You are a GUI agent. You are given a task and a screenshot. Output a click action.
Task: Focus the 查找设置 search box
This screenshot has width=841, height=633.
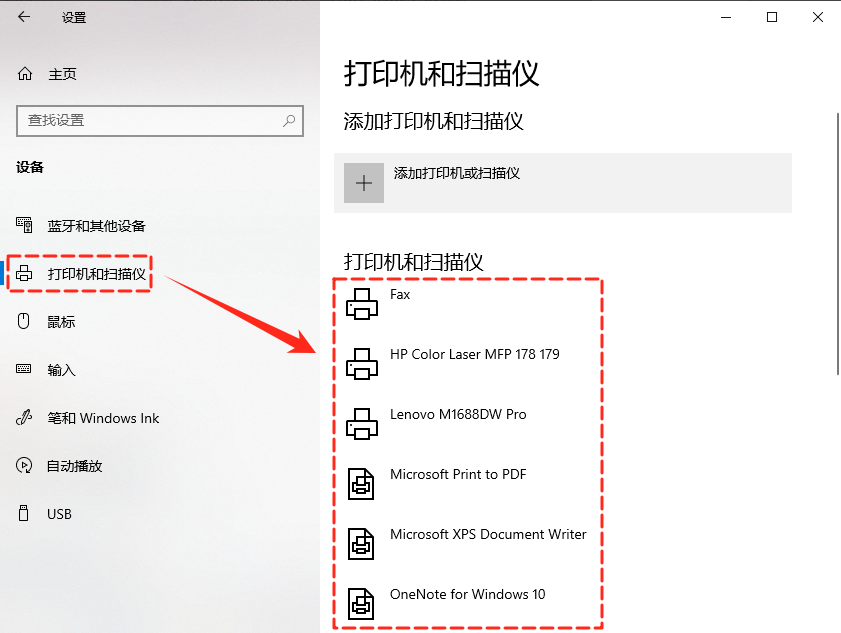coord(160,121)
